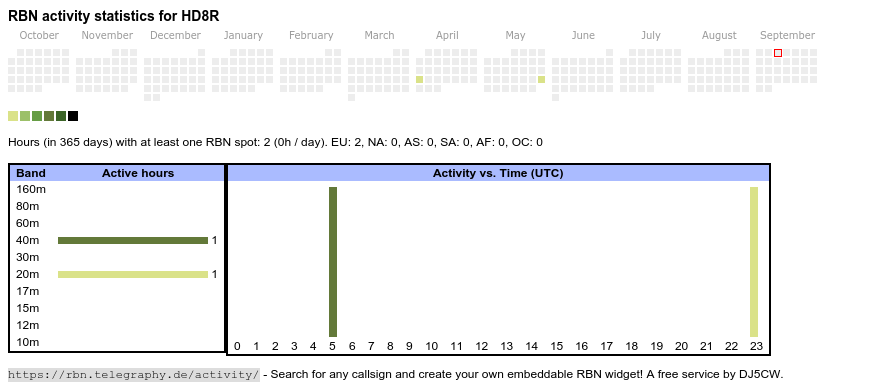Click the 10m band row label

(28, 342)
